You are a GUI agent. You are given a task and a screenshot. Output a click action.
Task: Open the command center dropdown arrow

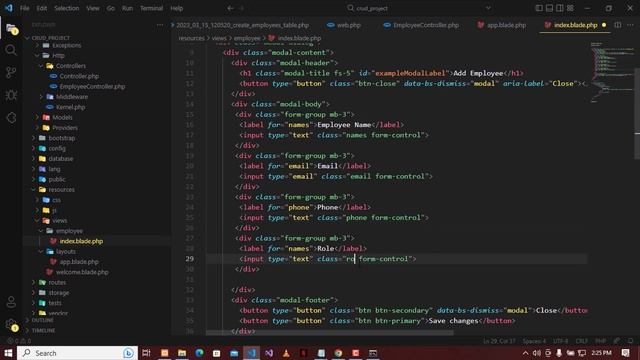pyautogui.click(x=488, y=8)
